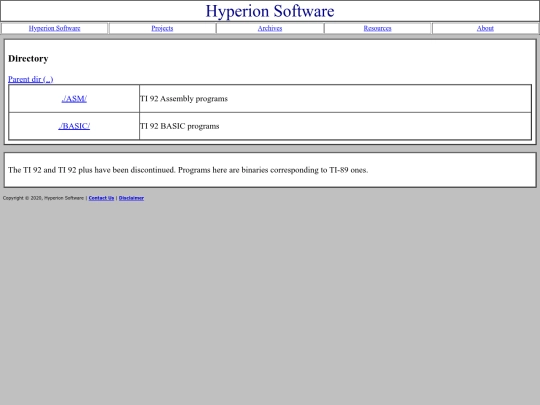Viewport: 540px width, 405px height.
Task: Click the Contact Us footer link
Action: tap(101, 198)
